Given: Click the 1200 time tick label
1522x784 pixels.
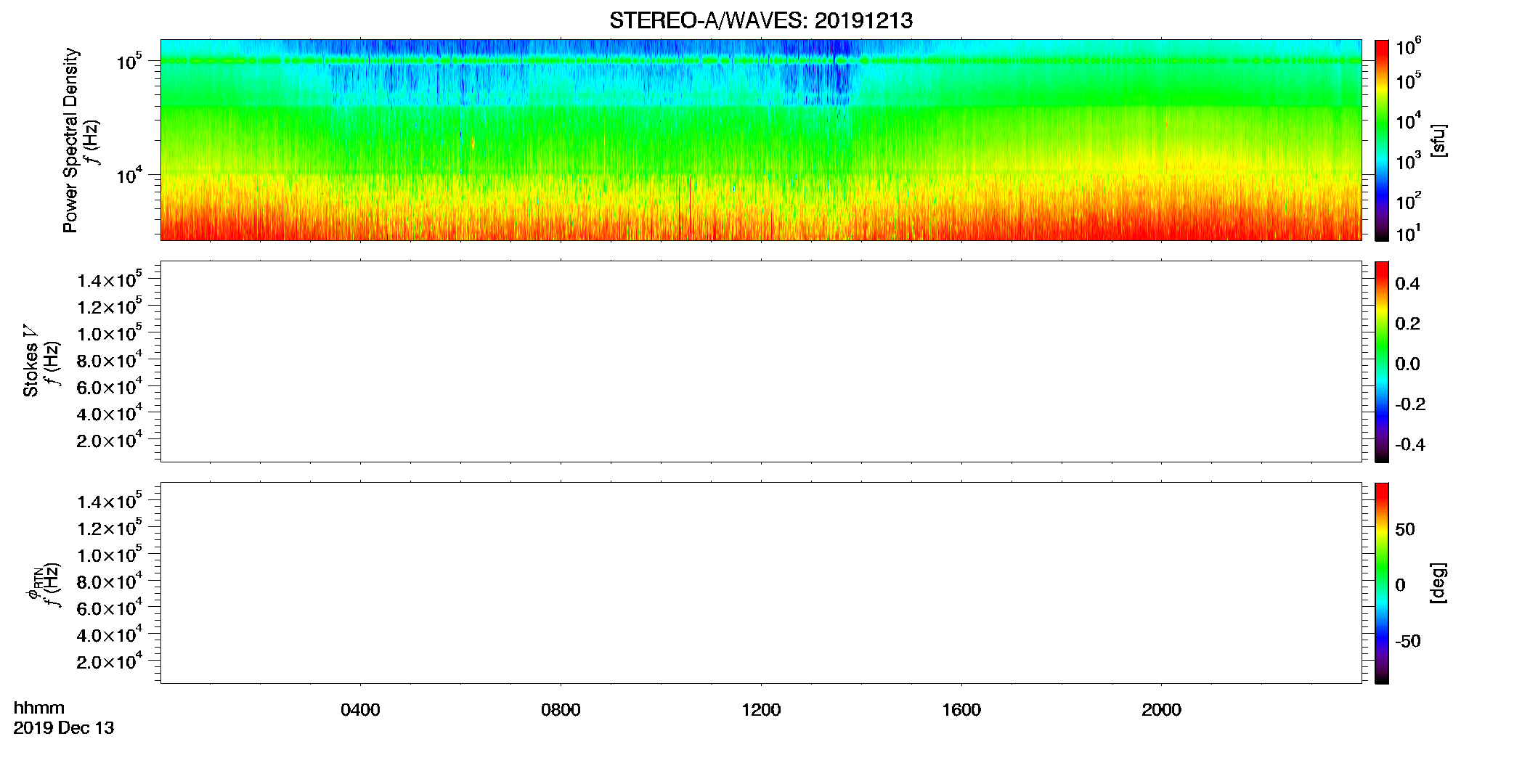Looking at the screenshot, I should click(x=761, y=710).
